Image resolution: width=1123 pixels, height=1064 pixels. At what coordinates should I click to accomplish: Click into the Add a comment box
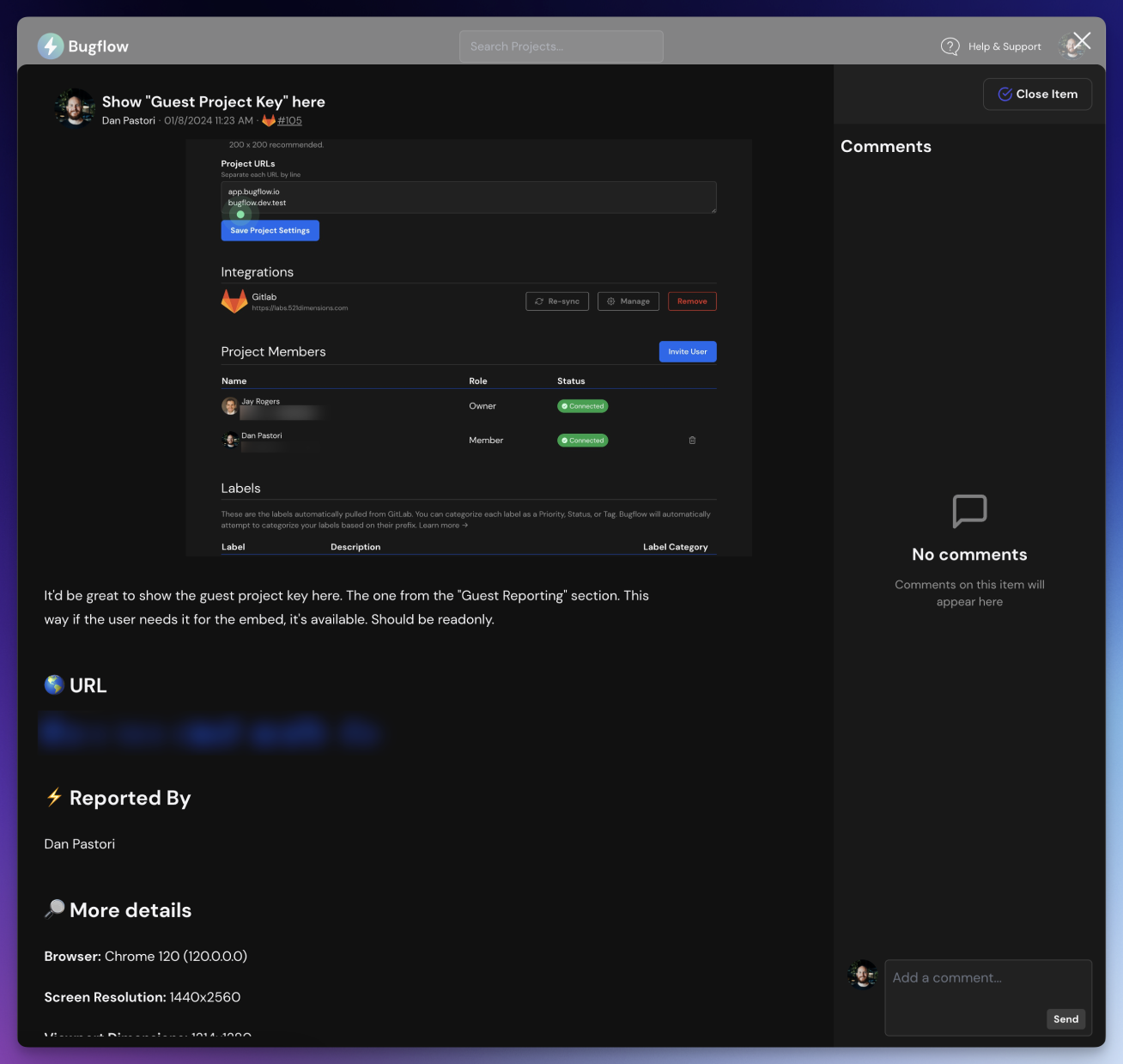point(988,997)
